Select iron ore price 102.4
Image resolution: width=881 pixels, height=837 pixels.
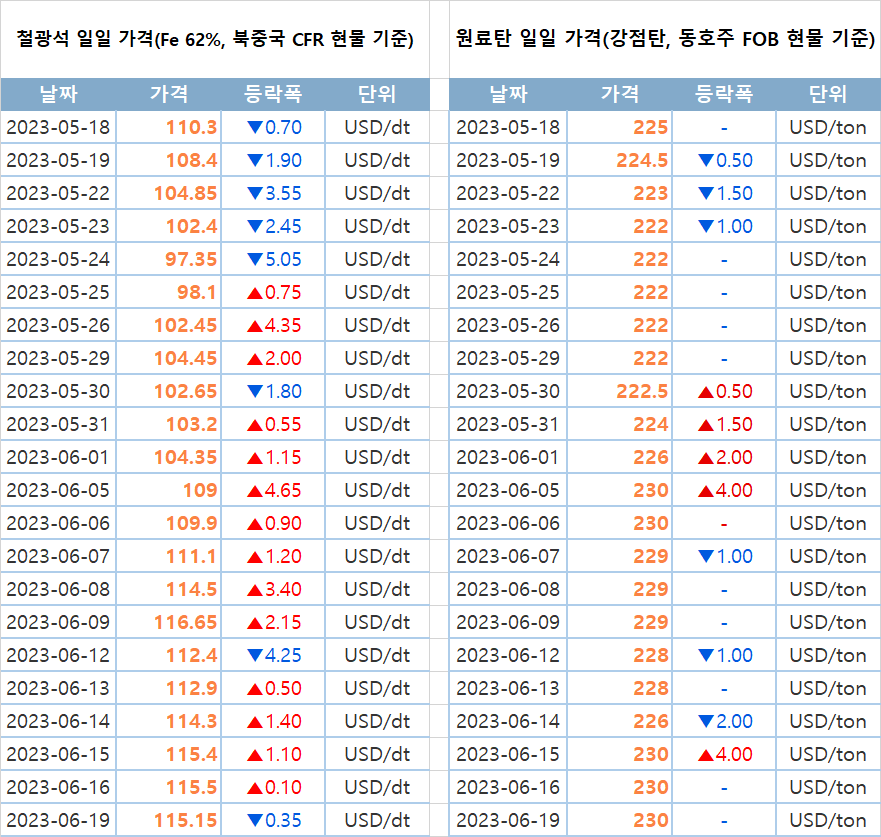pyautogui.click(x=192, y=226)
